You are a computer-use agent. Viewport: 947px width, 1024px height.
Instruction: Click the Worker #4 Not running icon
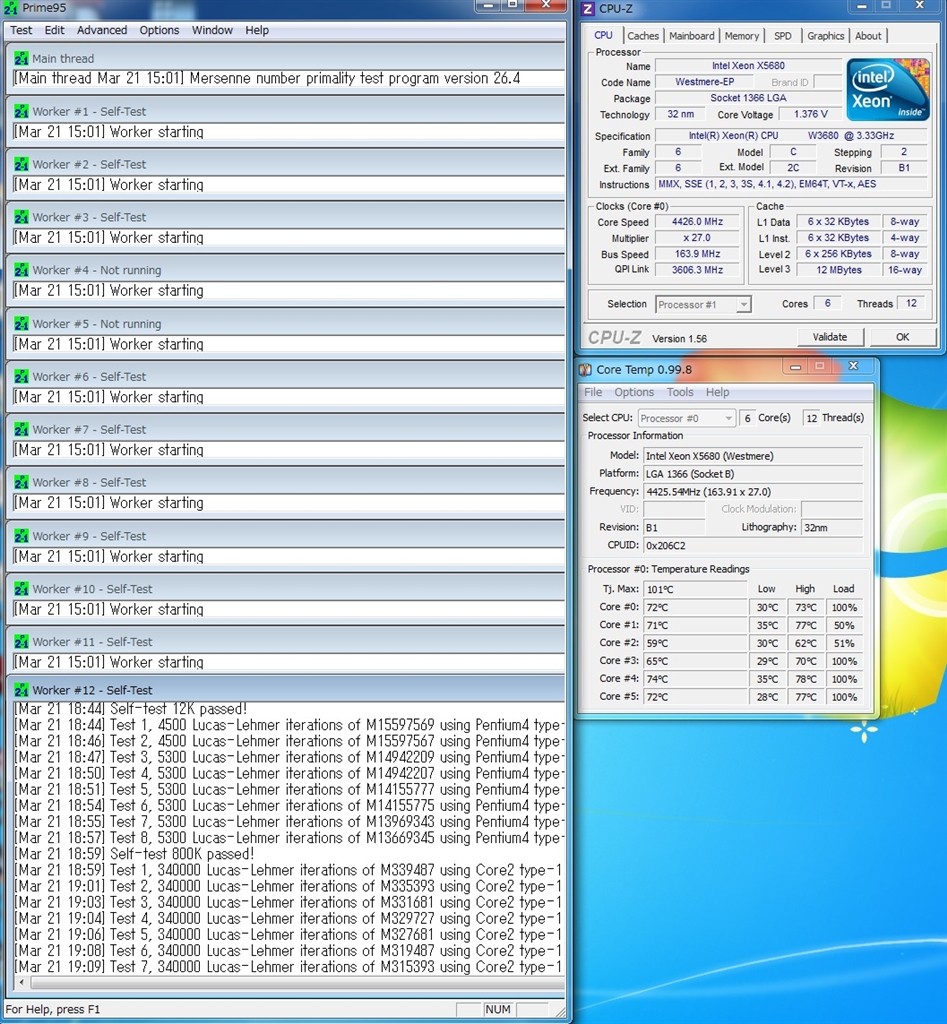(21, 270)
